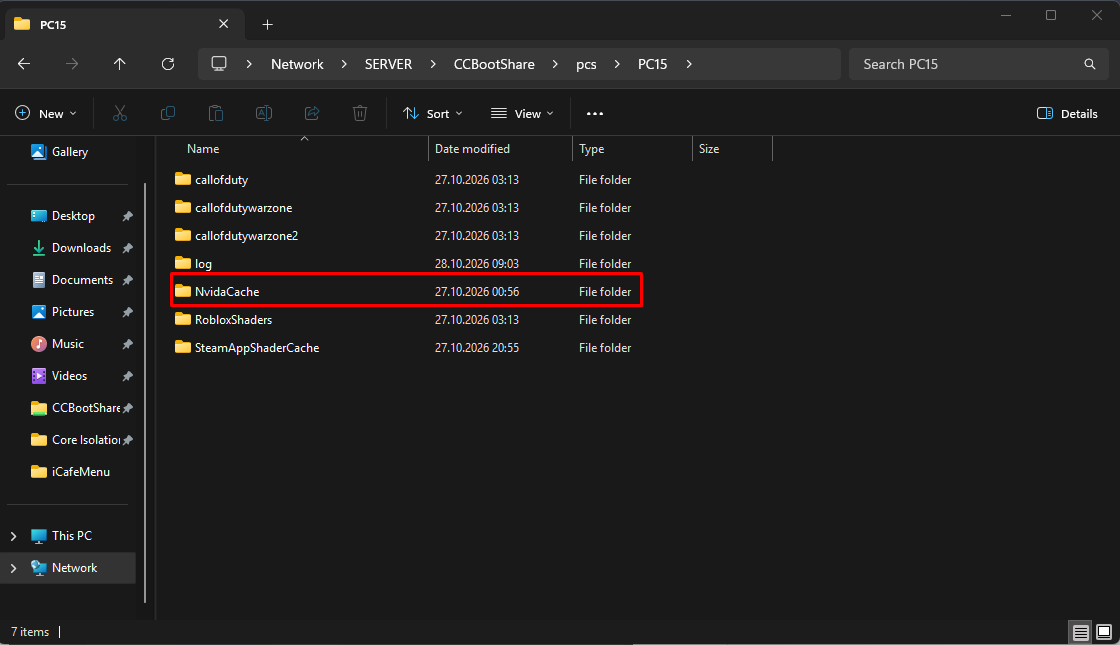Image resolution: width=1120 pixels, height=645 pixels.
Task: Click the Copy icon in toolbar
Action: [x=168, y=114]
